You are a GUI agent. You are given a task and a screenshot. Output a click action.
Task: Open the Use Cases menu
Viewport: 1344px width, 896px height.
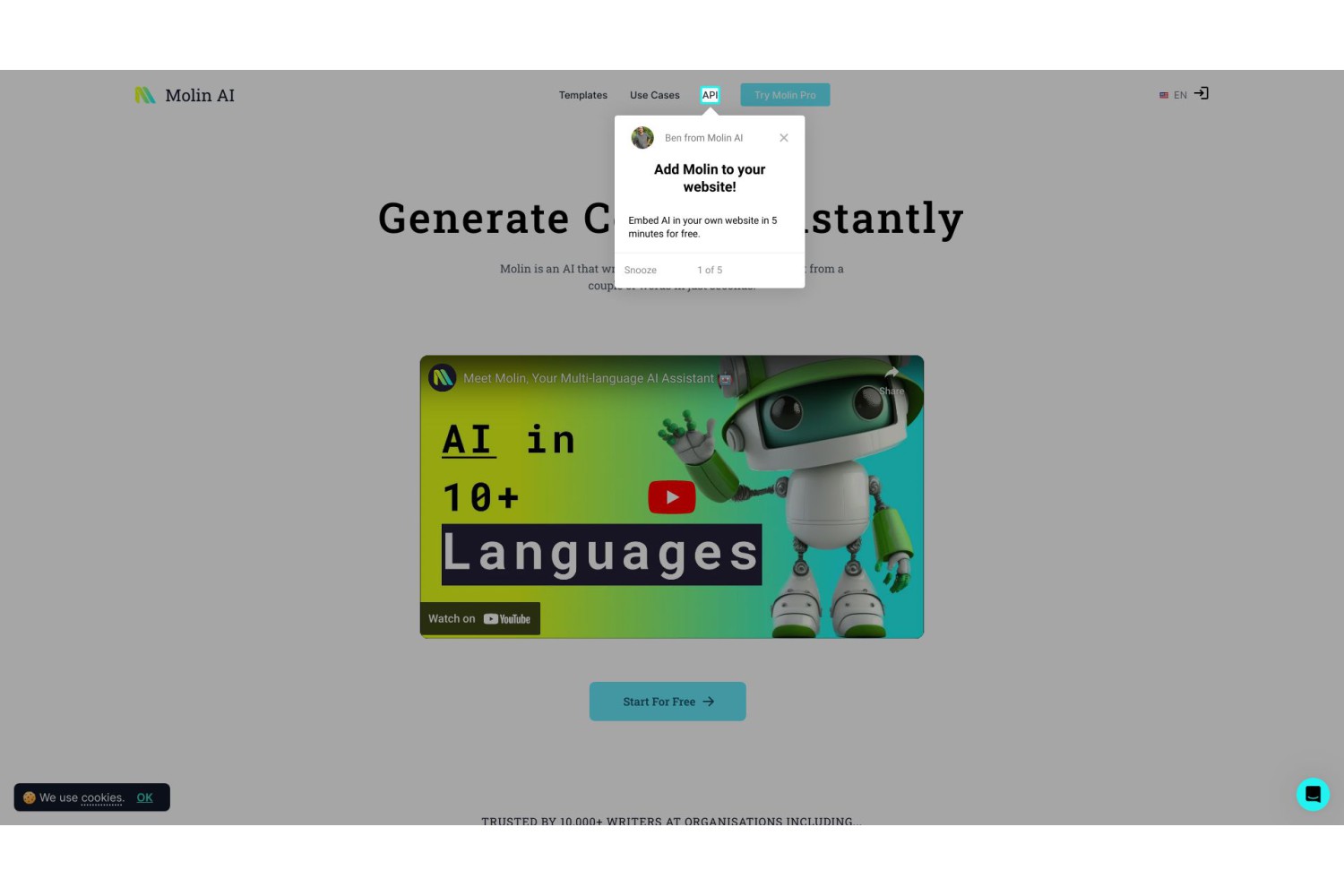pyautogui.click(x=655, y=95)
